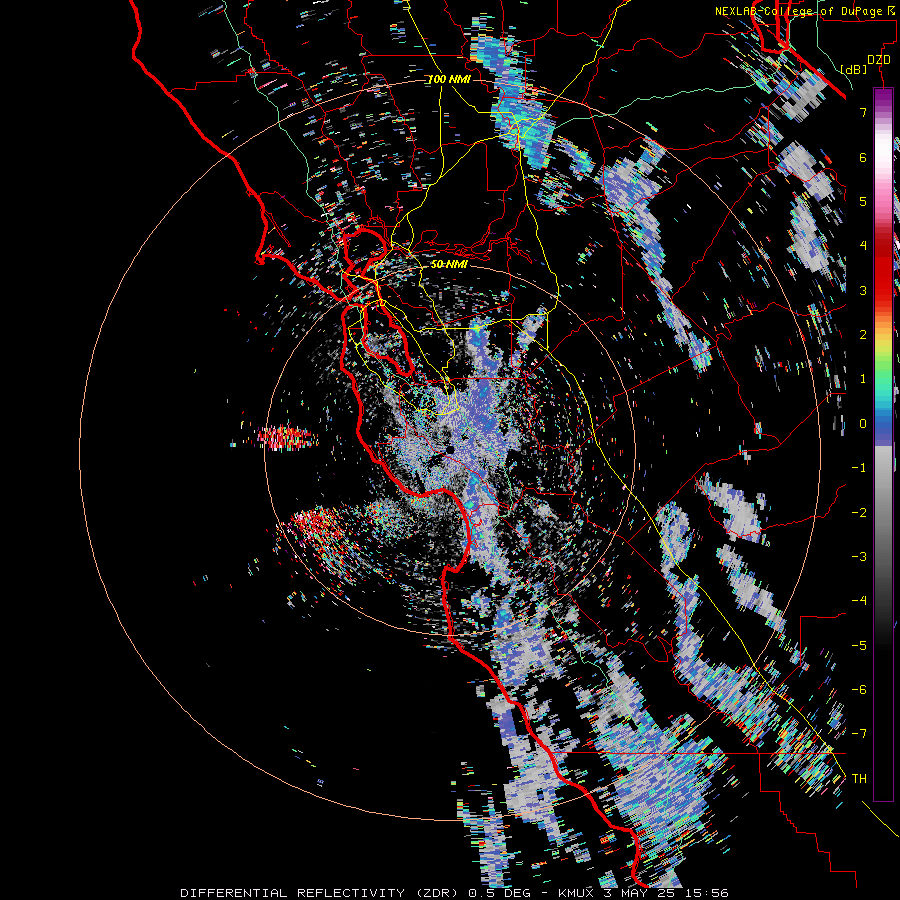Click the "KMUX" radar site identifier
The width and height of the screenshot is (900, 900).
click(576, 893)
